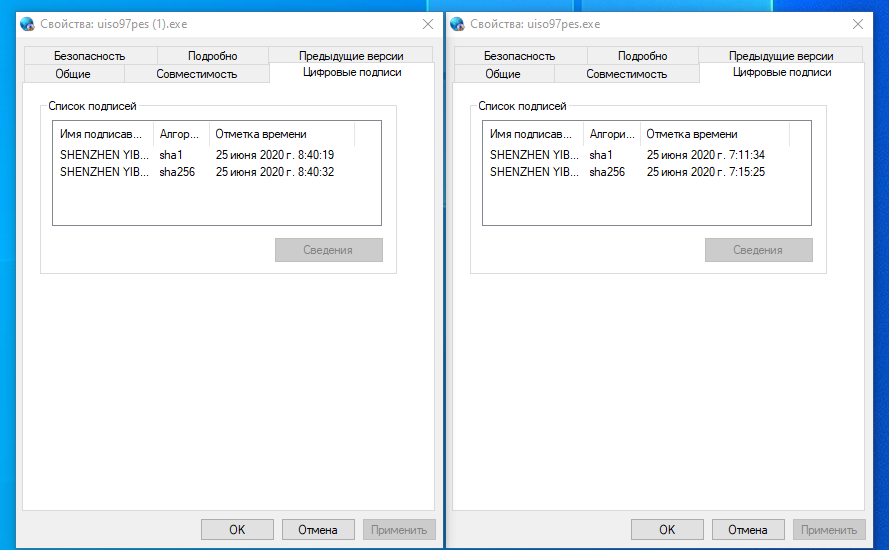
Task: Click Отмена in uiso97pes.exe window
Action: tap(748, 530)
